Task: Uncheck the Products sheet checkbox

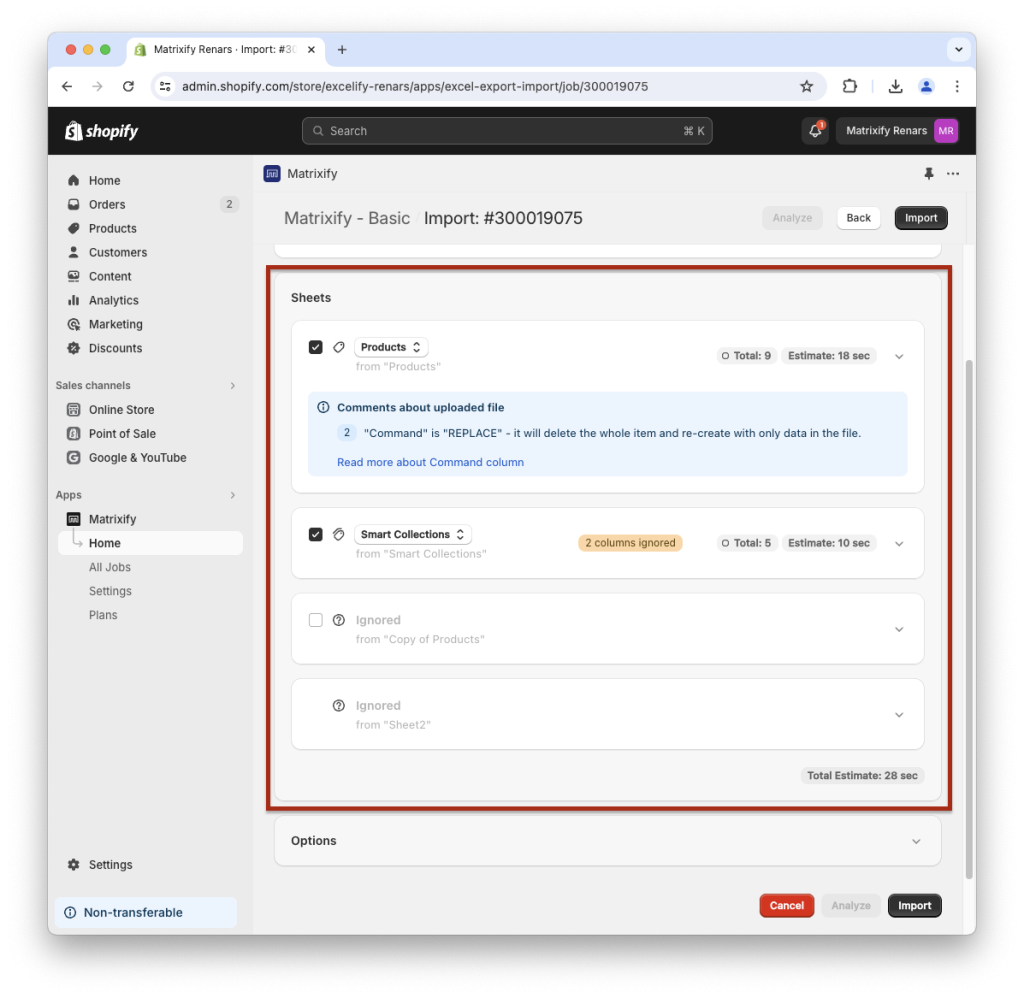Action: coord(316,347)
